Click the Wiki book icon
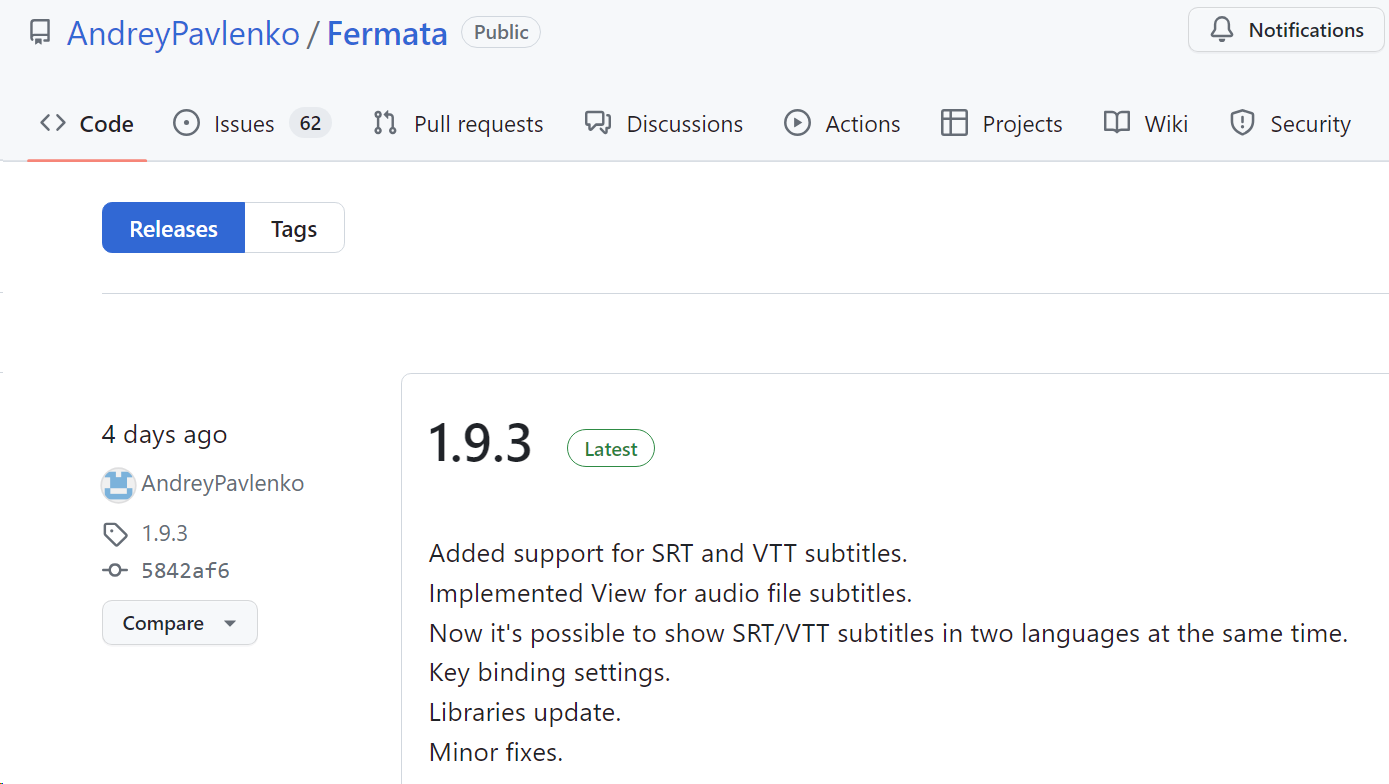This screenshot has width=1389, height=784. tap(1117, 123)
